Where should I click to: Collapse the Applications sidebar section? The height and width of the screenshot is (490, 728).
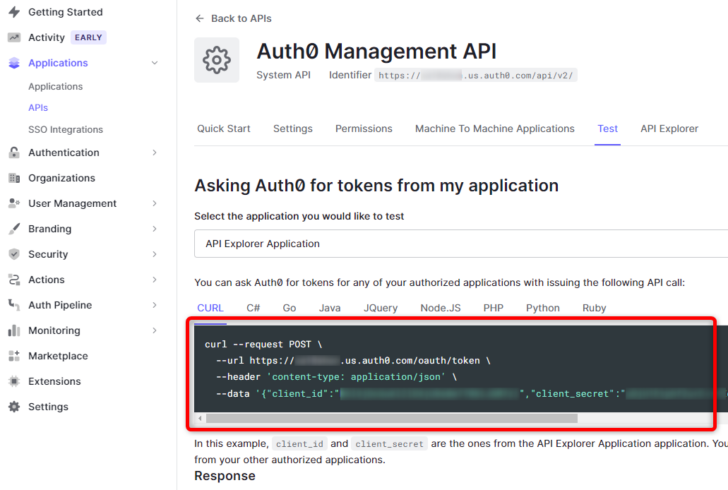[154, 63]
